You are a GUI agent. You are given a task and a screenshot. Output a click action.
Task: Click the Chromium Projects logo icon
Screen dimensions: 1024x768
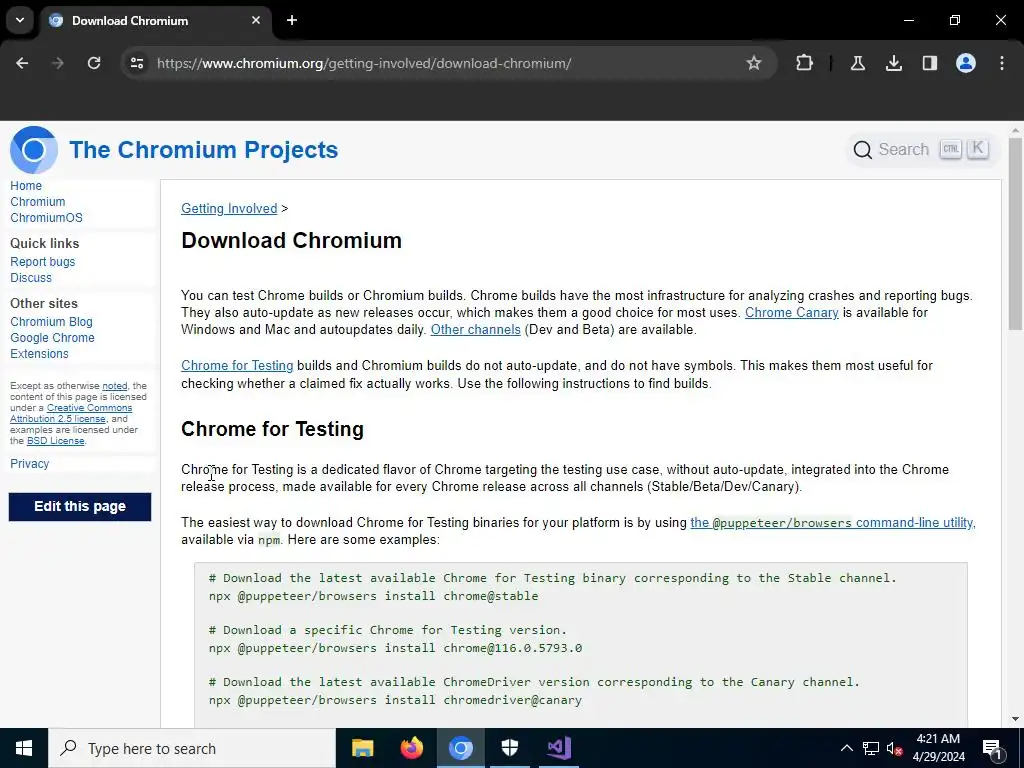(33, 150)
